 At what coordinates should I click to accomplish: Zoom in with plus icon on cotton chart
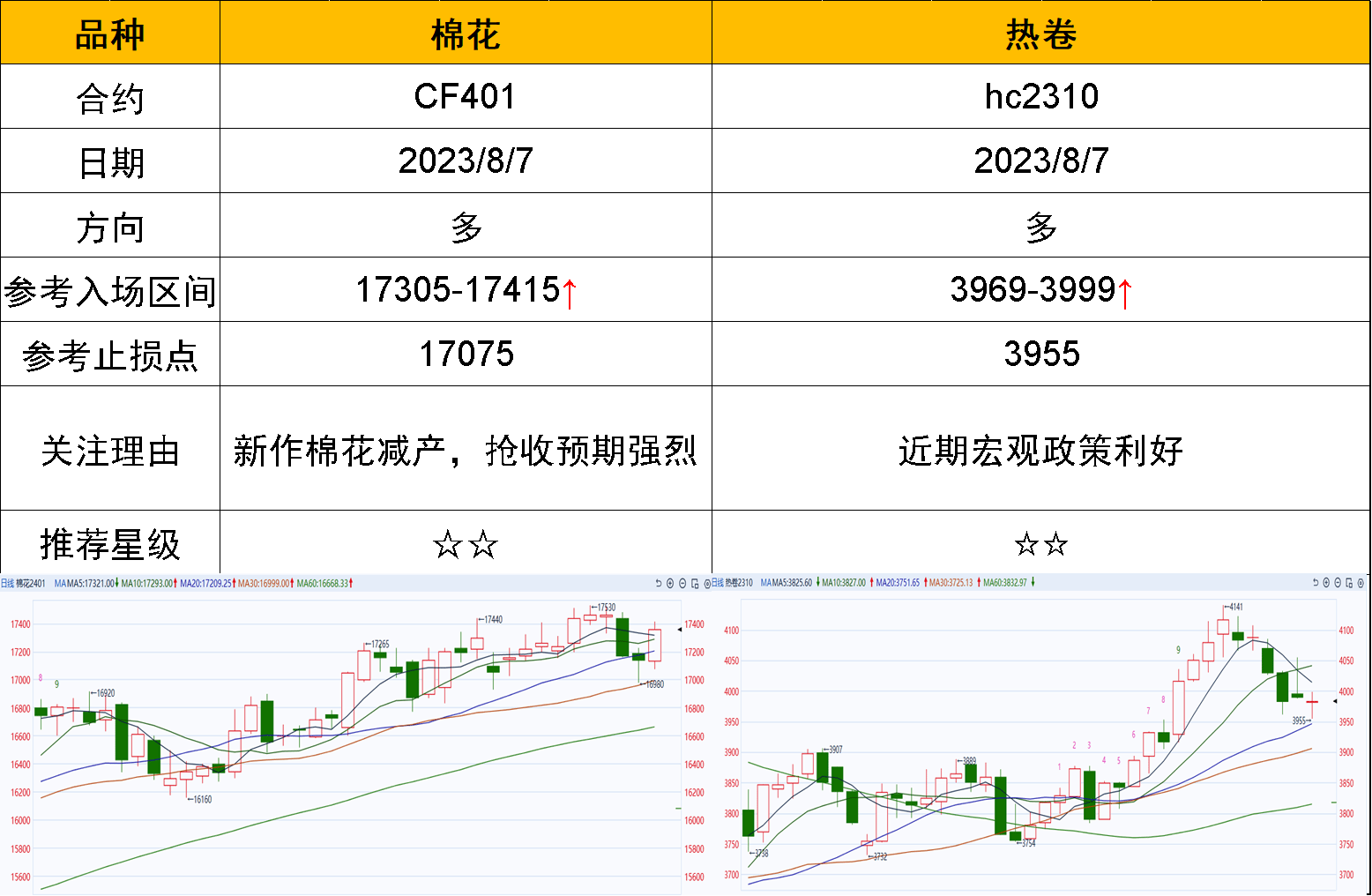click(x=670, y=583)
